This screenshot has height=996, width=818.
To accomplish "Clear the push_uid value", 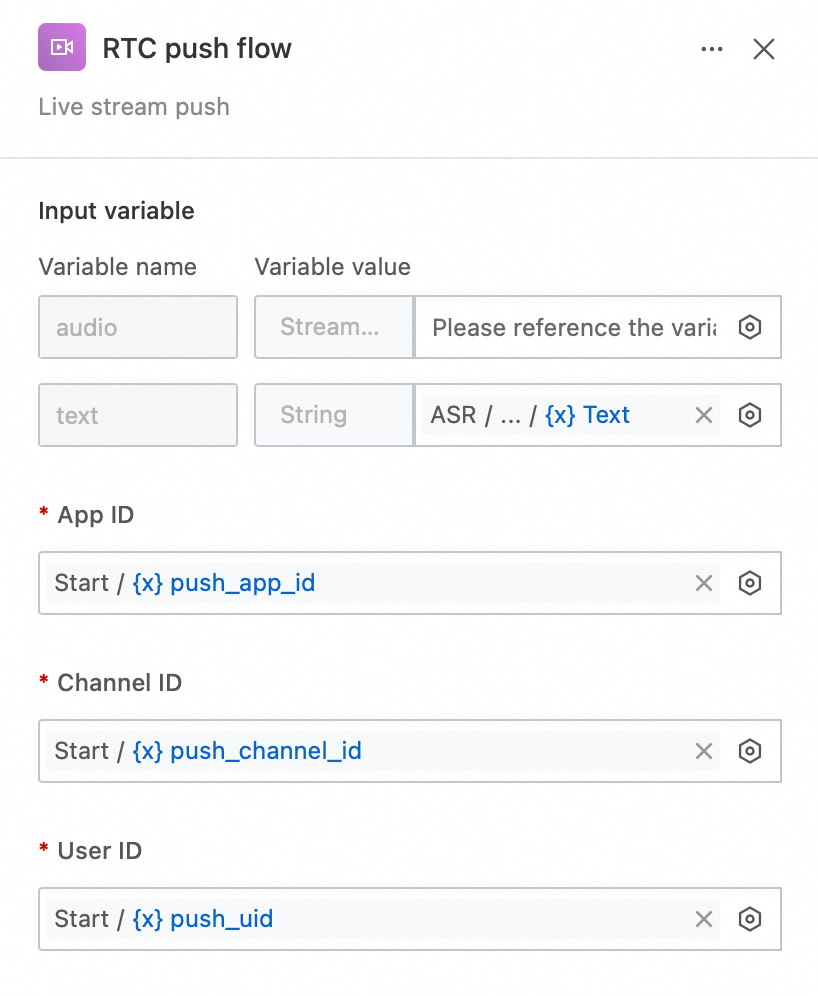I will coord(704,919).
